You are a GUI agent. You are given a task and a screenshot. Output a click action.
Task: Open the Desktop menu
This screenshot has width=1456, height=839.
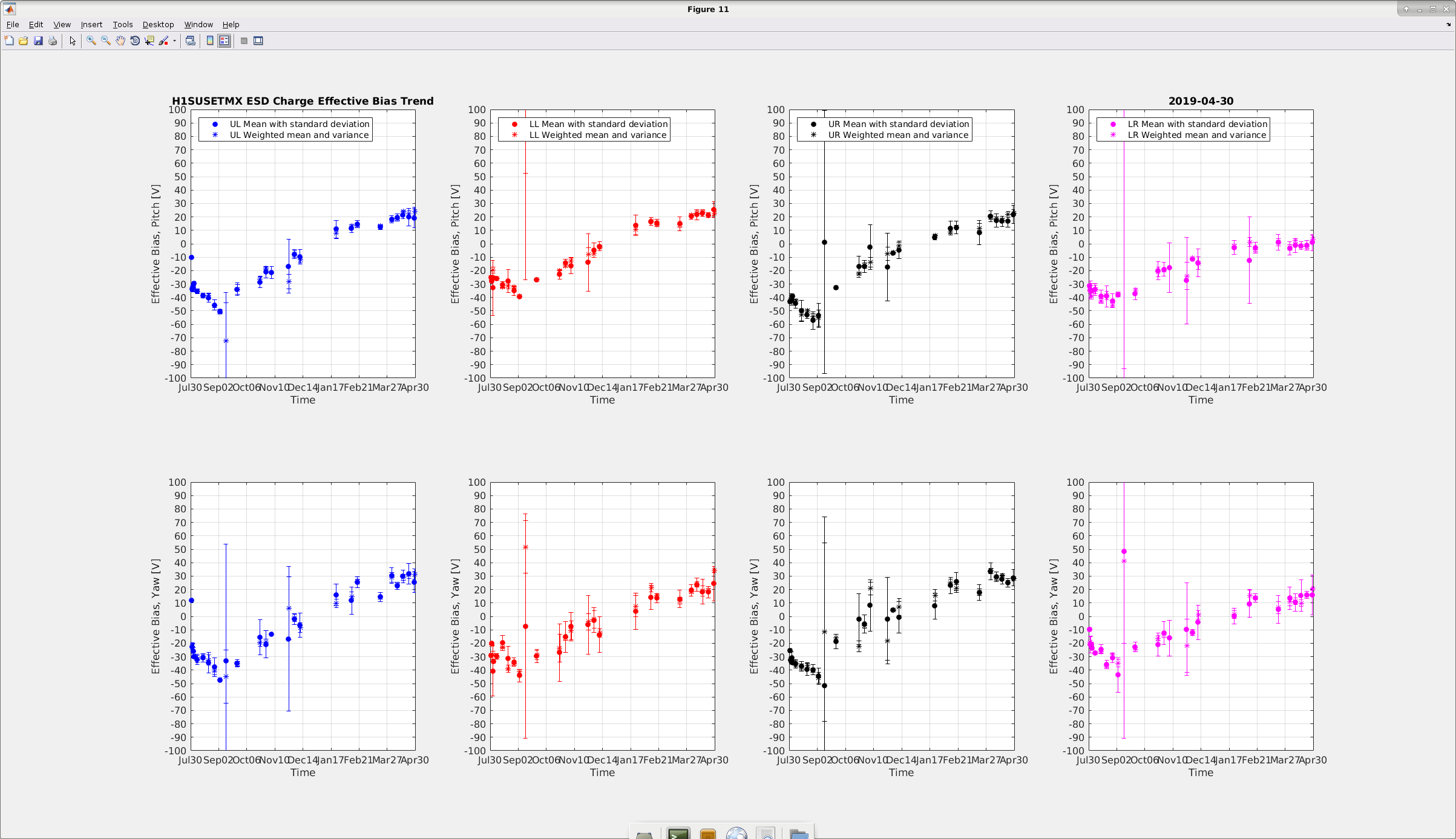158,25
